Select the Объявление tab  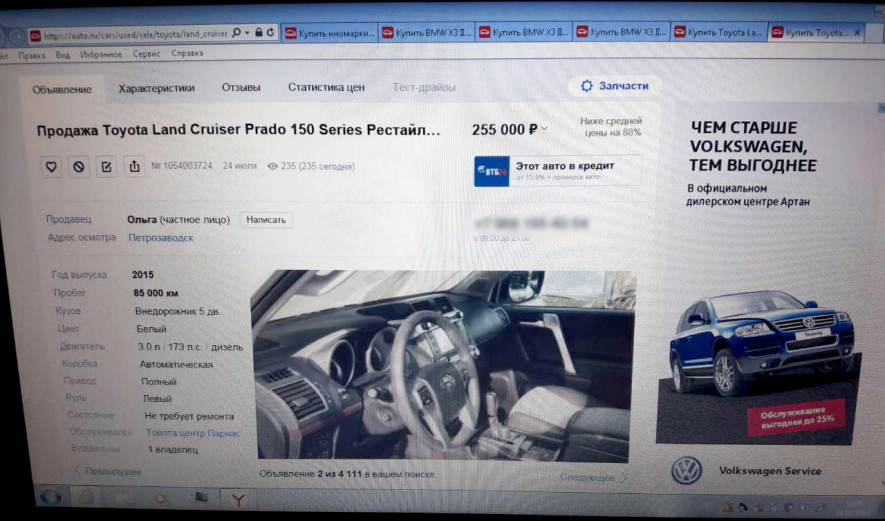62,89
